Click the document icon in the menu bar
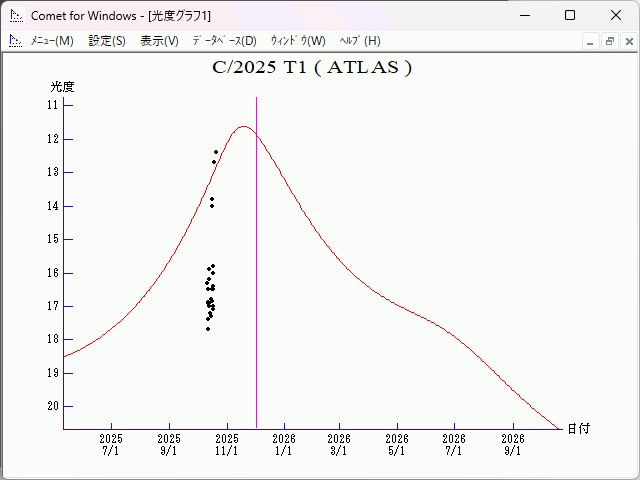The image size is (640, 480). tap(15, 41)
